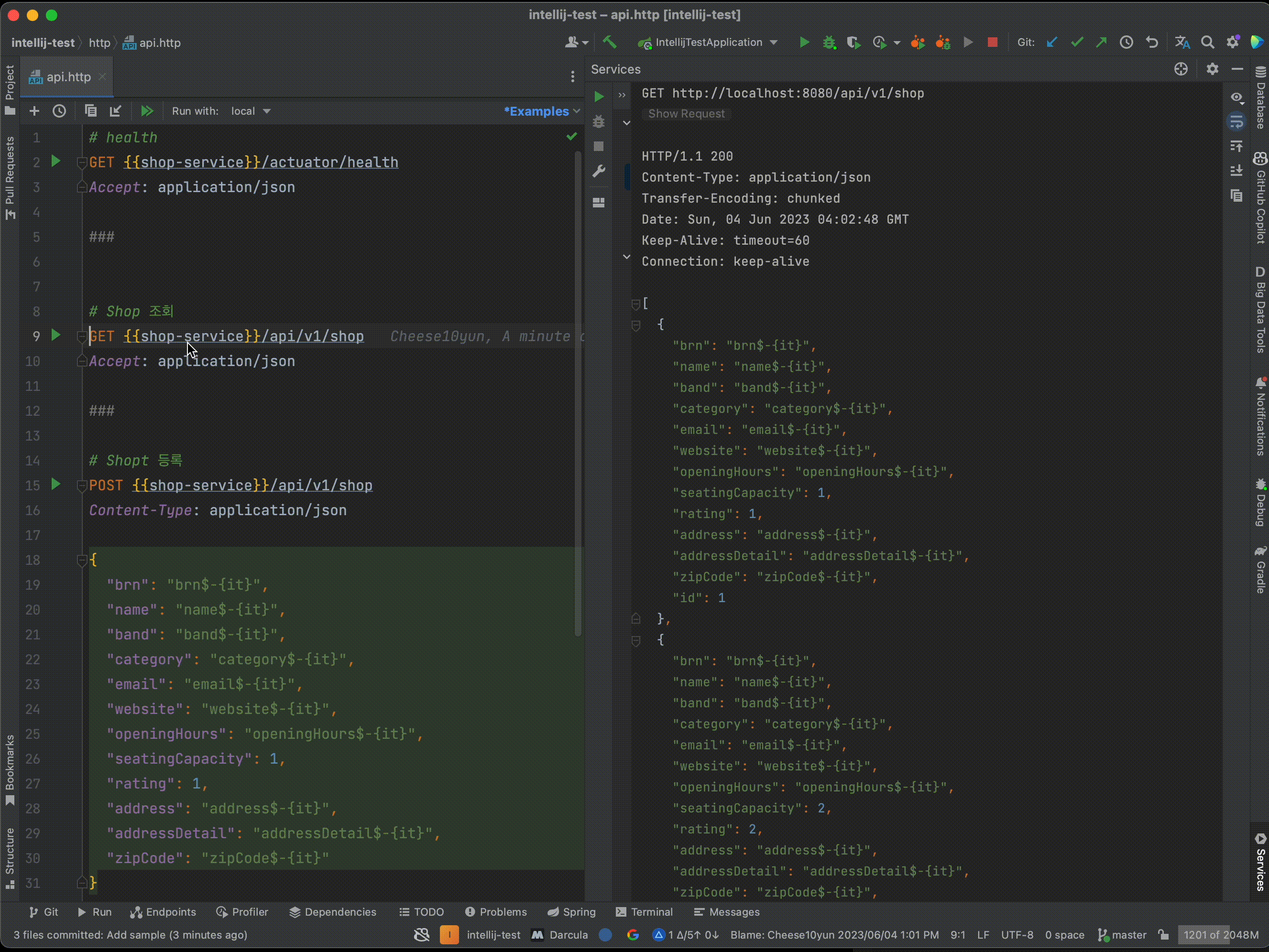Open Search Everywhere magnifier icon
The height and width of the screenshot is (952, 1269).
[1207, 42]
